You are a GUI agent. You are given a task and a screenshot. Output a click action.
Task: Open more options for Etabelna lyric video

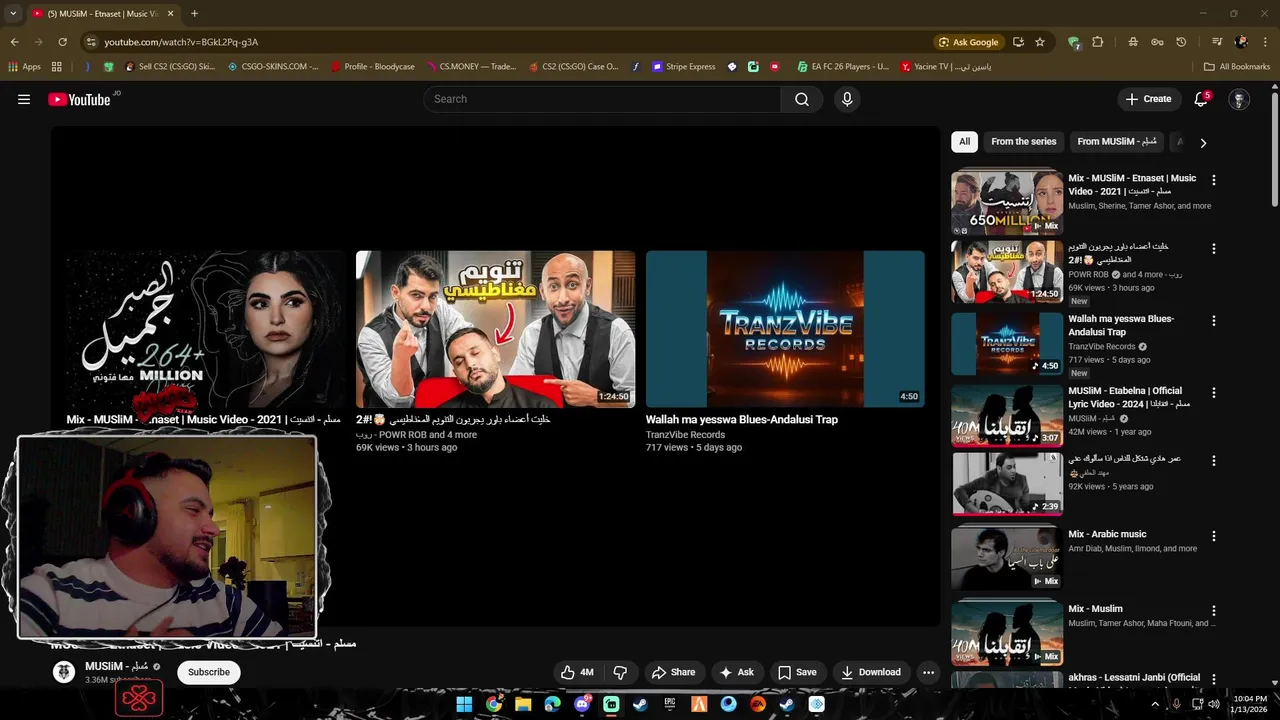[x=1214, y=393]
